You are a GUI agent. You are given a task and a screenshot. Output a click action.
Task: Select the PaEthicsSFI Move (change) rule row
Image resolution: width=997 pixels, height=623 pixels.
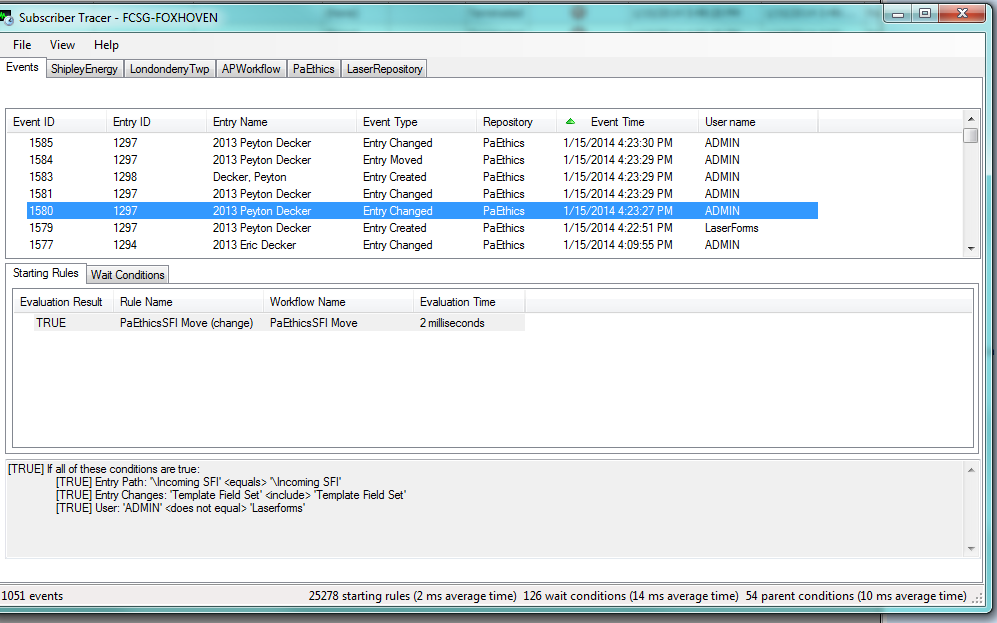(186, 323)
